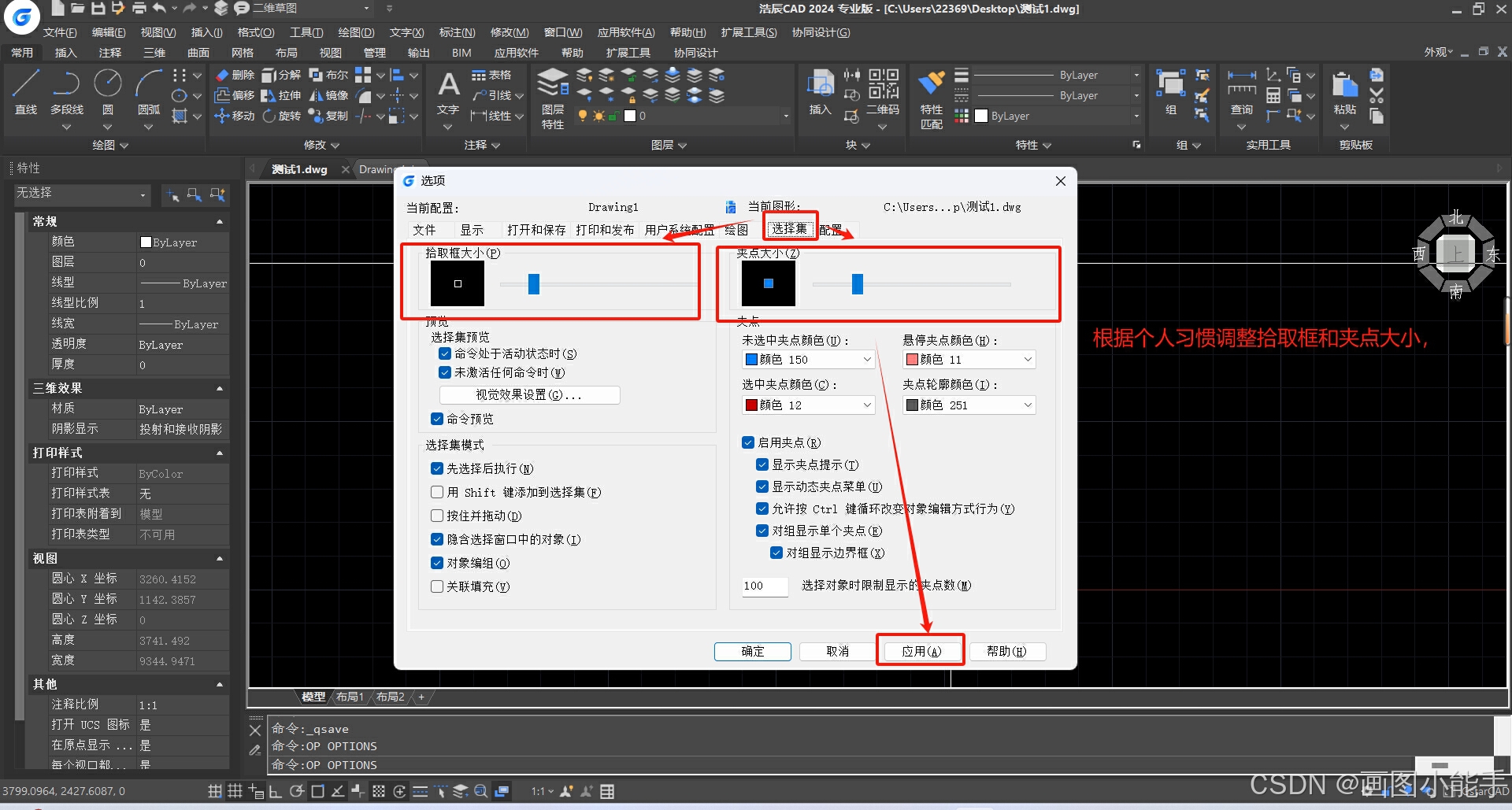The image size is (1512, 810).
Task: Collapse the 打印样式 section
Action: [x=220, y=453]
